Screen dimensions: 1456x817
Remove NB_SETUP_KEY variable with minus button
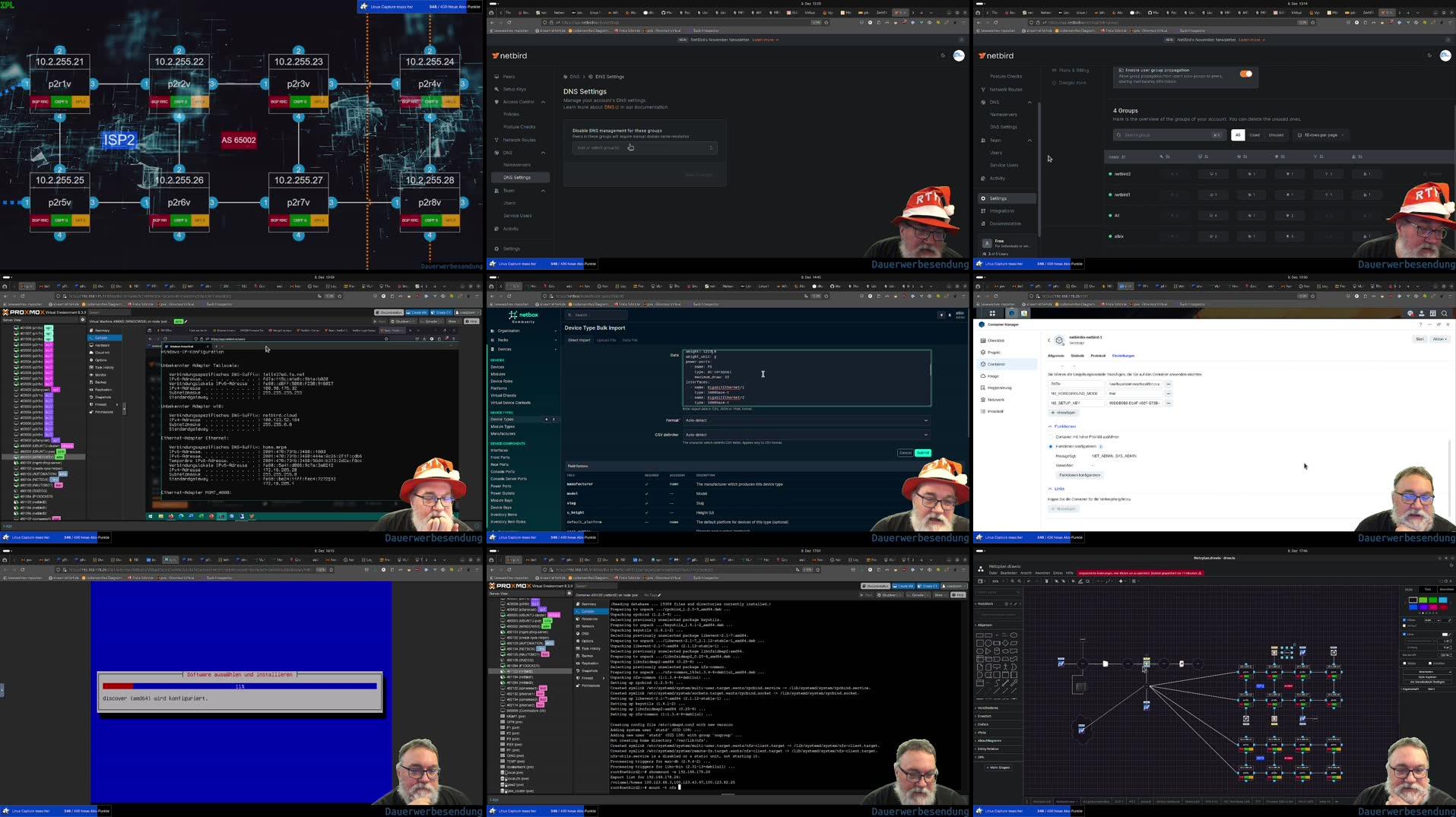(x=1169, y=403)
